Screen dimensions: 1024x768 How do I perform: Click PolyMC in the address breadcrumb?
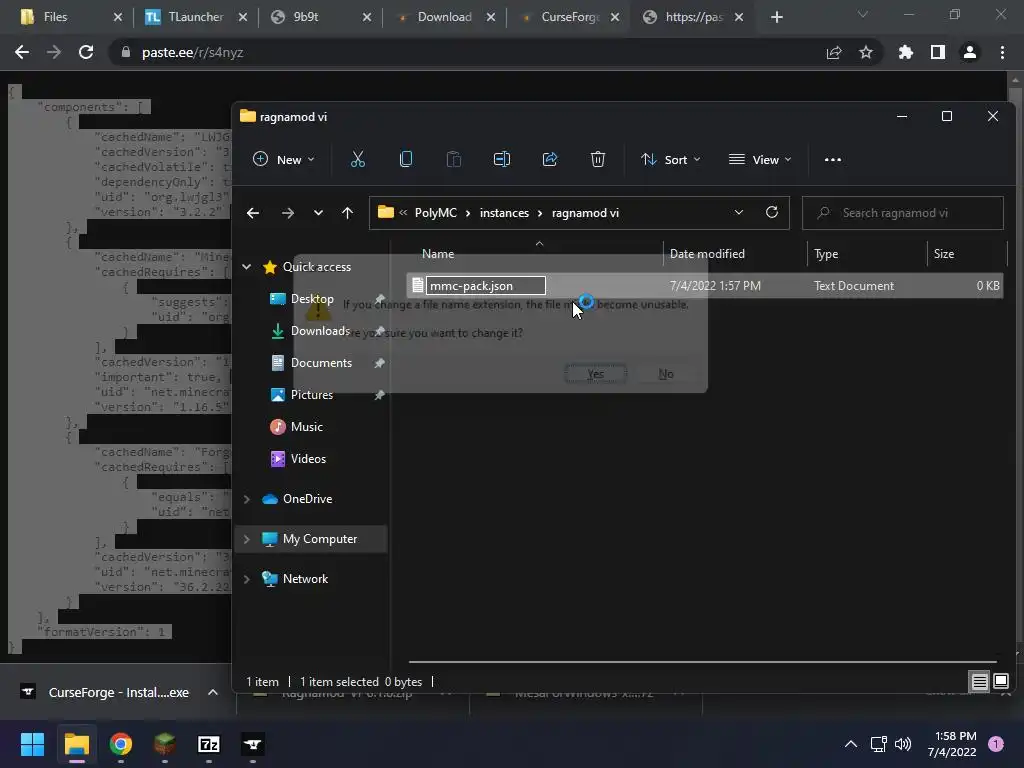[x=436, y=213]
